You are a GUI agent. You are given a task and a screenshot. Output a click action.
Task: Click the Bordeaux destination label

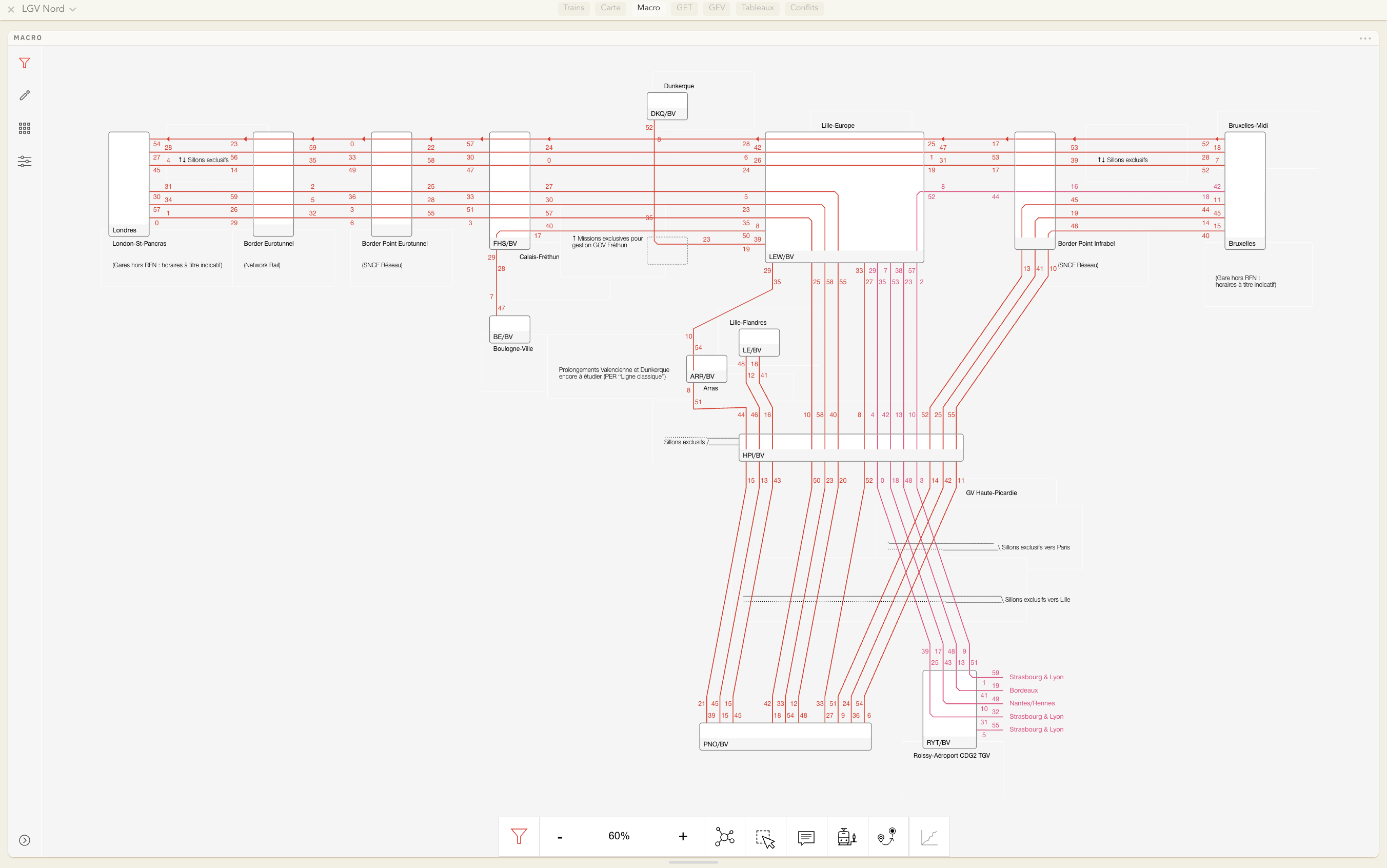point(1023,691)
